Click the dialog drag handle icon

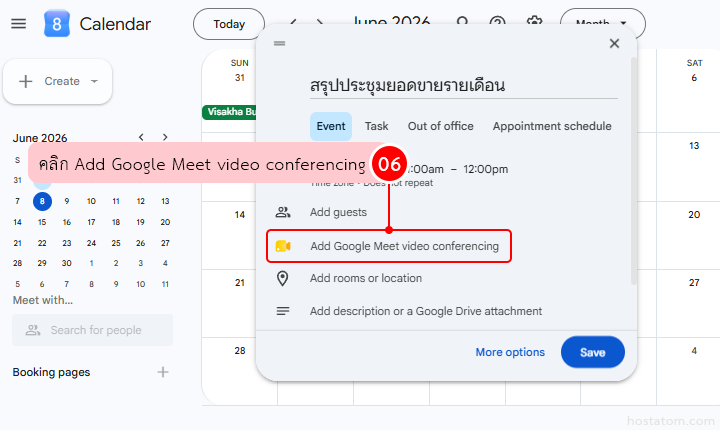(279, 43)
